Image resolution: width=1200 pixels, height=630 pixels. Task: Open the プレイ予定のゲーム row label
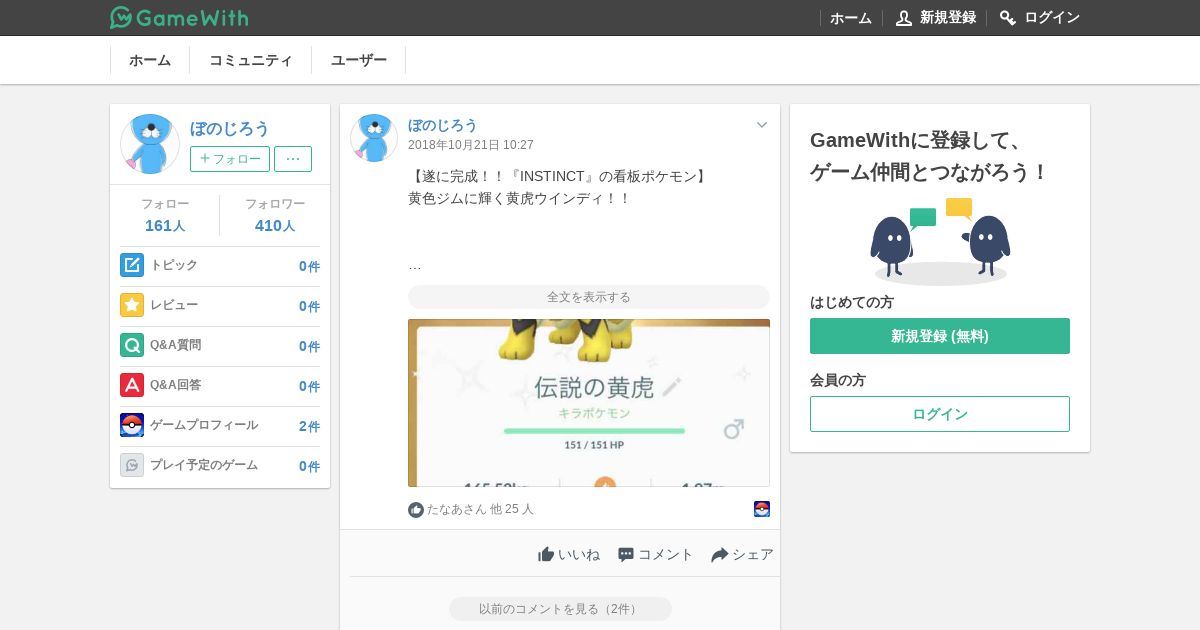point(204,465)
